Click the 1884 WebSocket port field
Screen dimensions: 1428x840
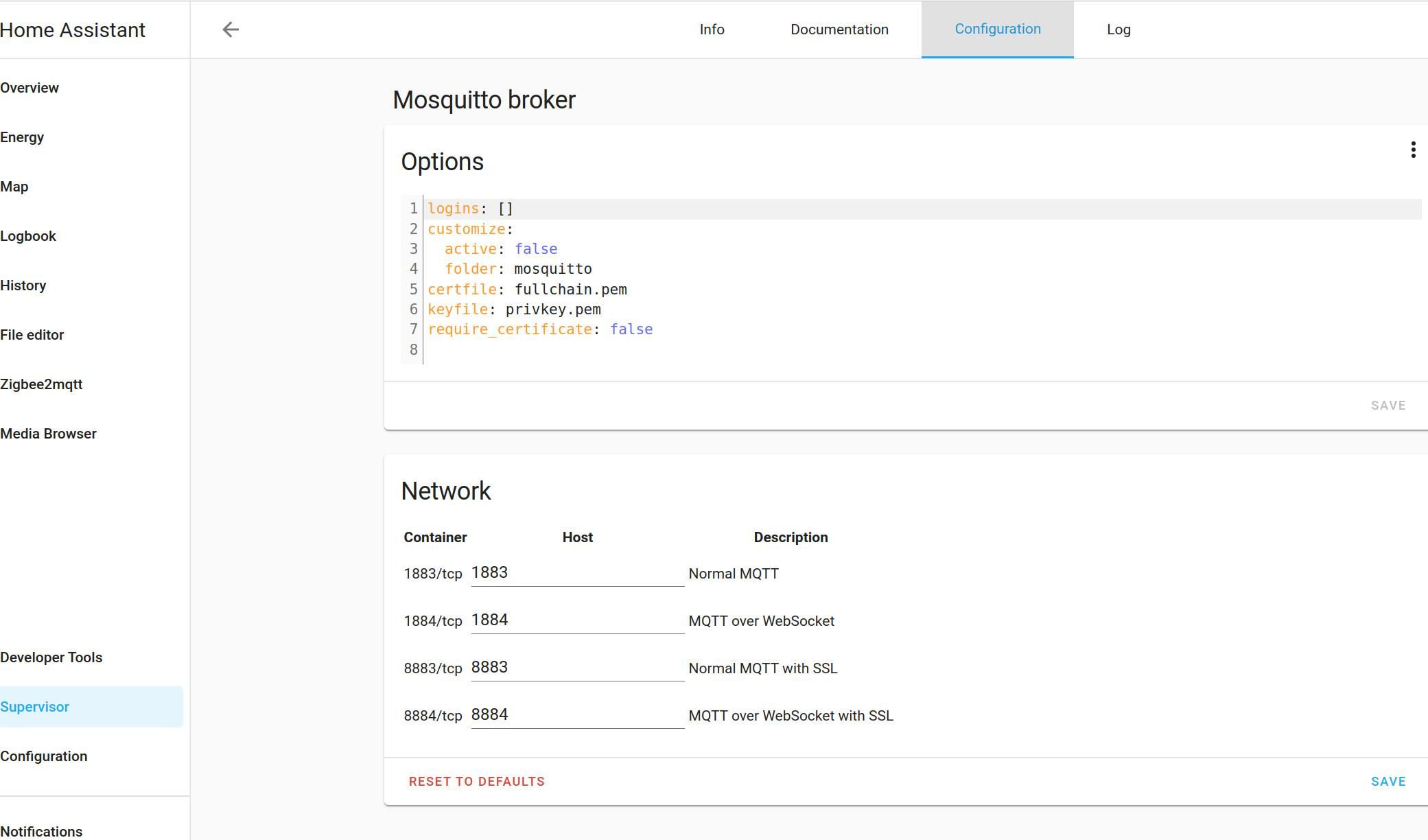[x=576, y=620]
